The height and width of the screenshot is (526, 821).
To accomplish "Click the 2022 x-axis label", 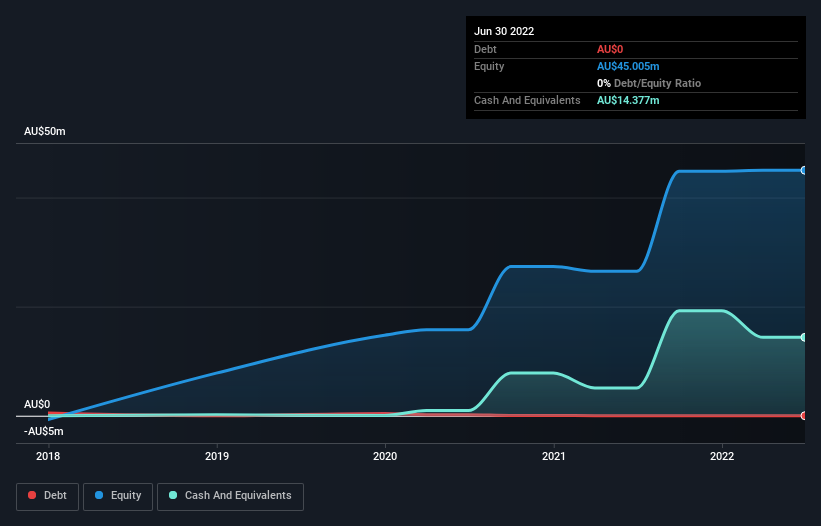I will (x=722, y=456).
